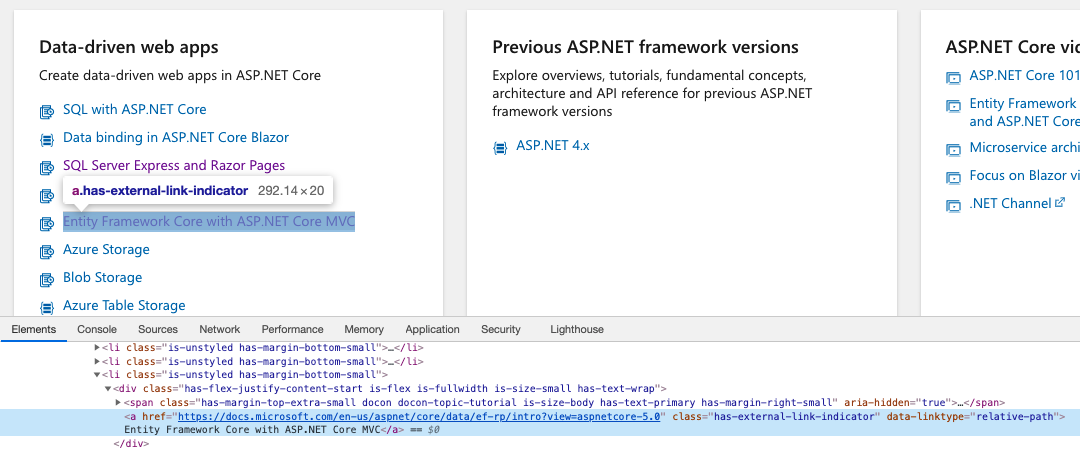Click tutorial icon beside SQL with ASP.NET Core

(x=47, y=111)
